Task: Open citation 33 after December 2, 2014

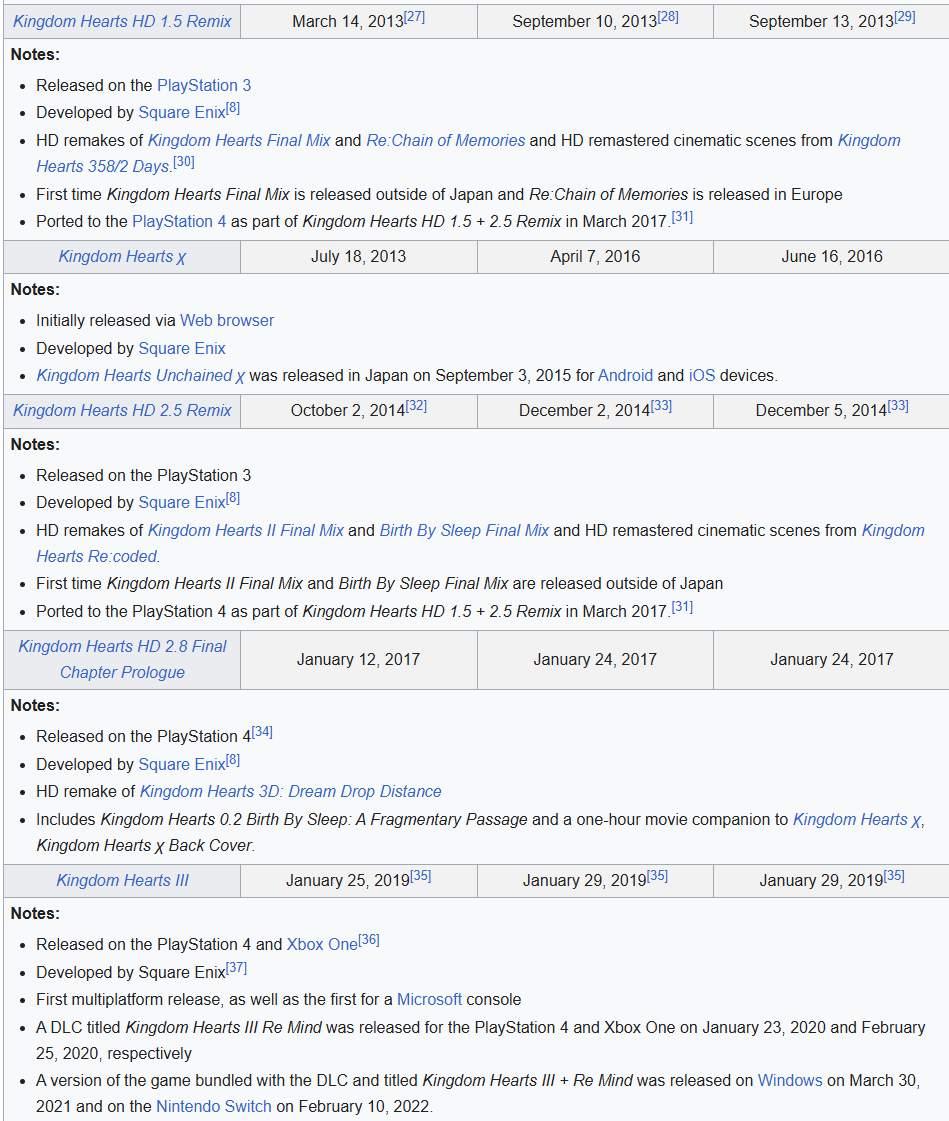Action: [661, 406]
